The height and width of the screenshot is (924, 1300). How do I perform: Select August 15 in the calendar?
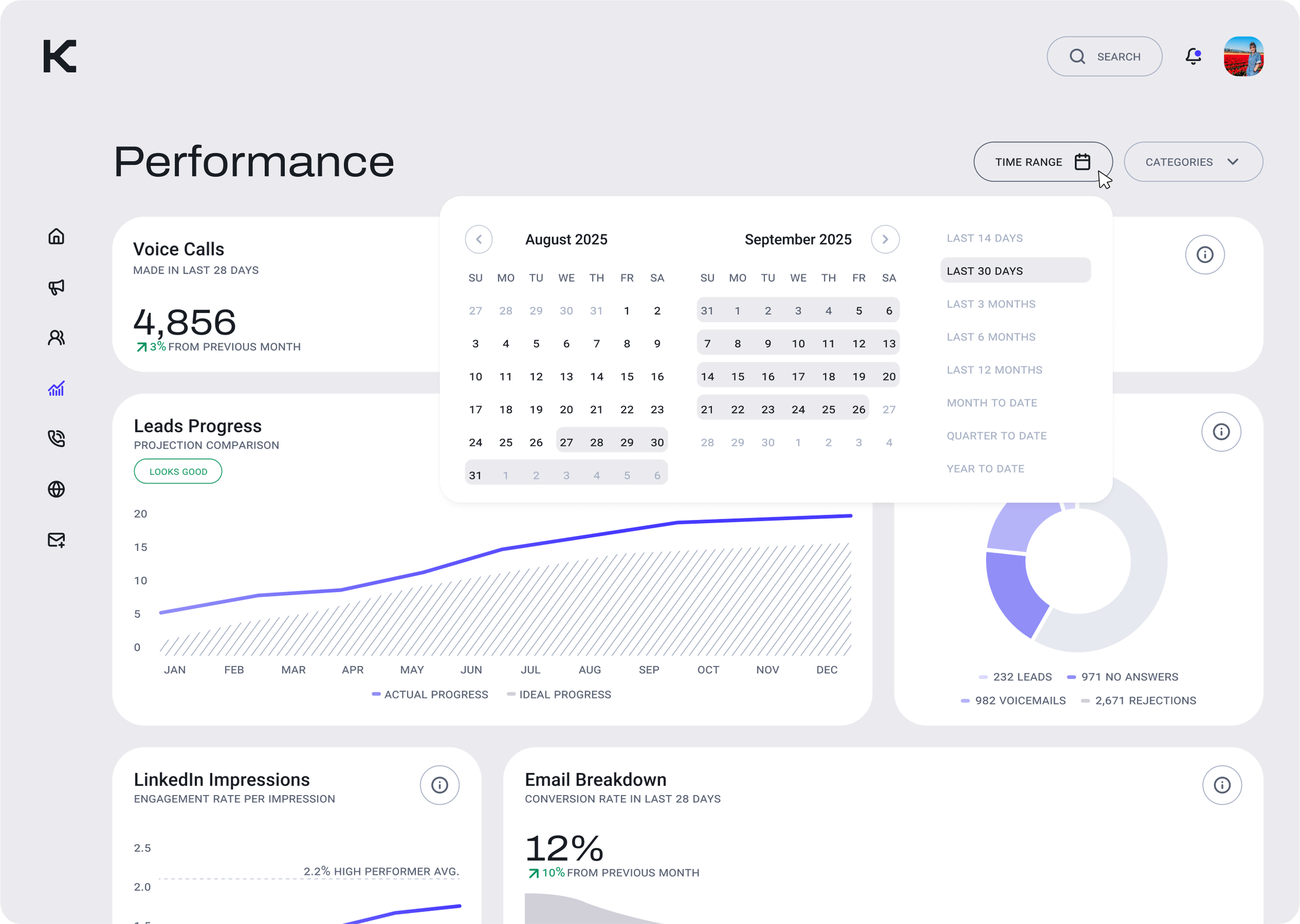627,376
